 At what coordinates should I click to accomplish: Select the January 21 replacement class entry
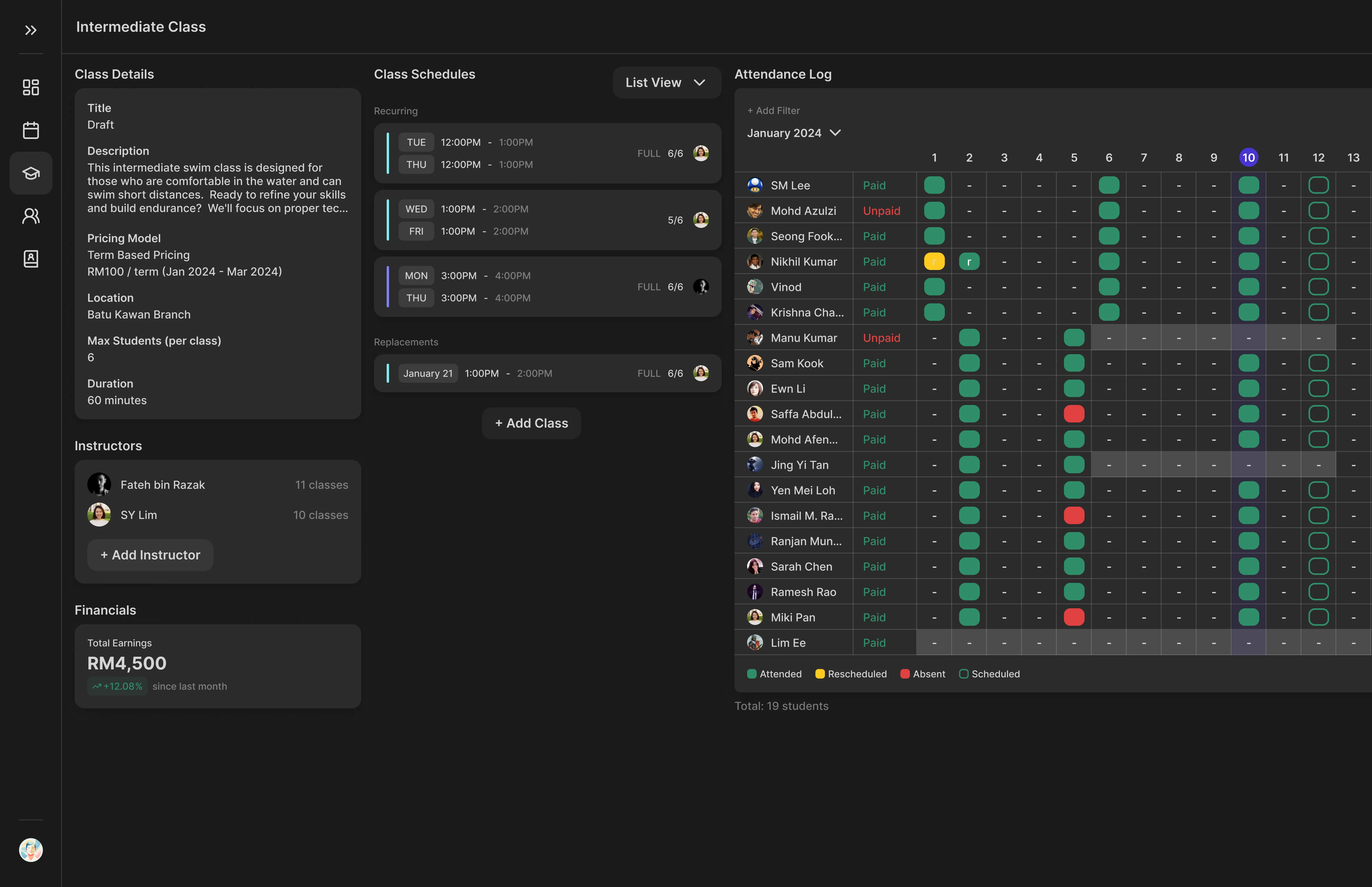point(547,373)
